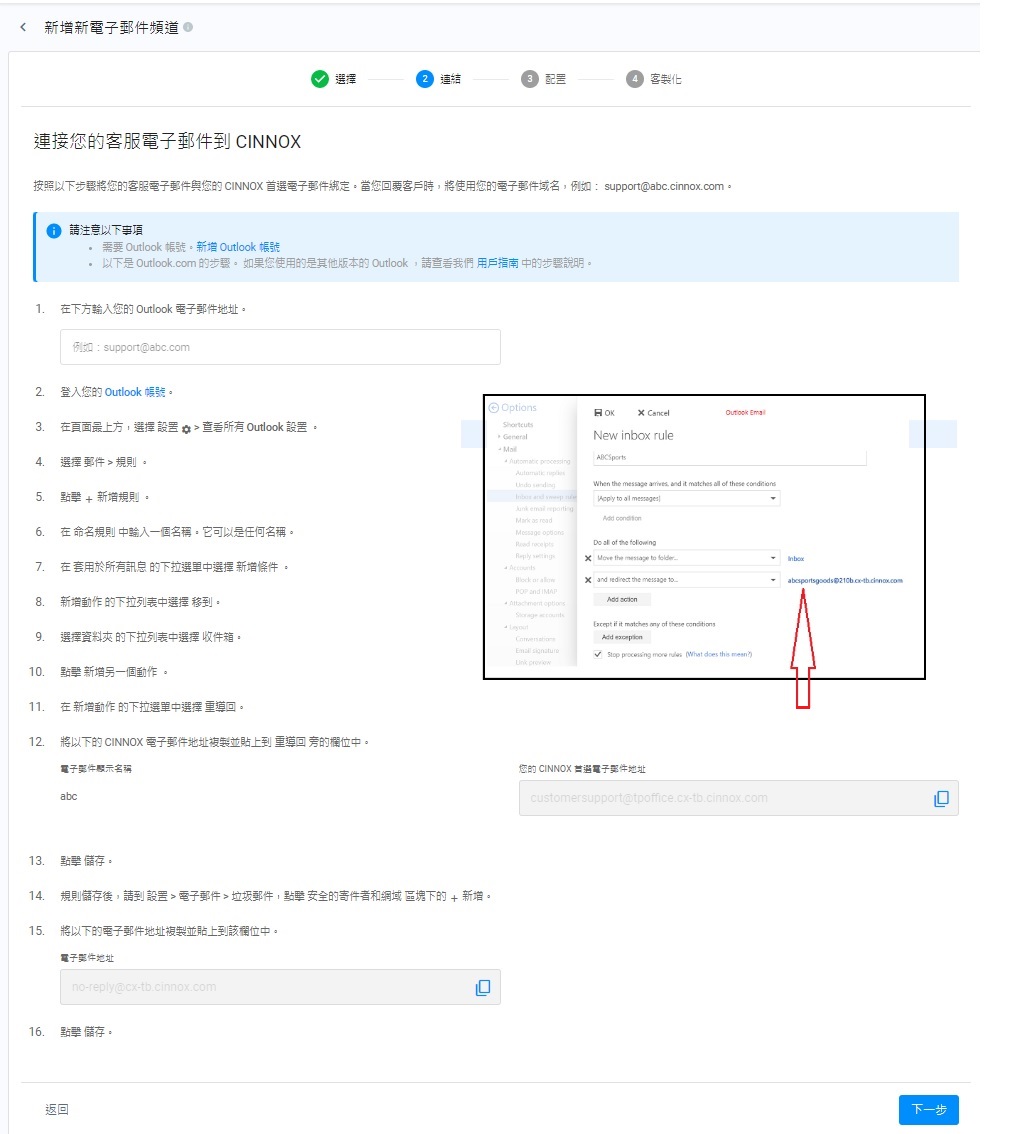Image resolution: width=1010 pixels, height=1134 pixels.
Task: Click the 返回 back button
Action: point(57,1109)
